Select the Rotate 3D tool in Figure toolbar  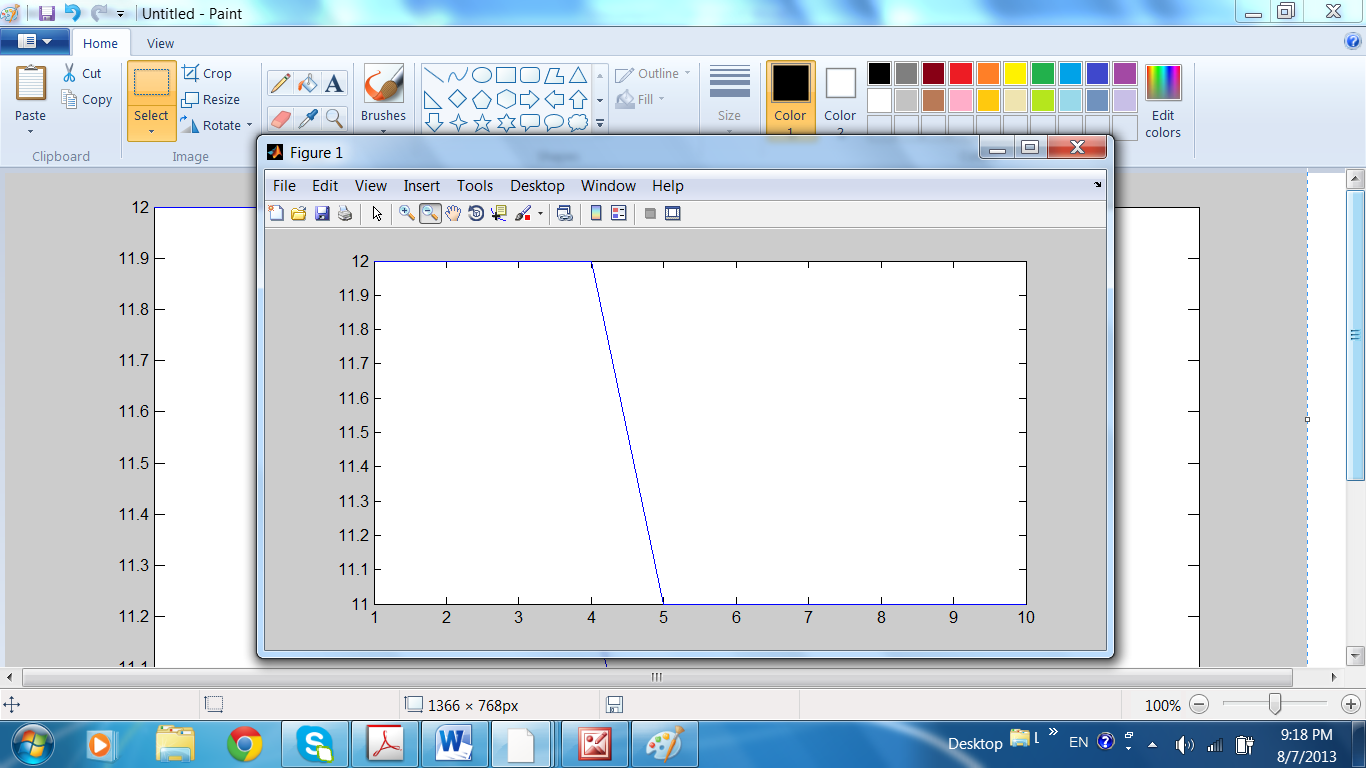pyautogui.click(x=476, y=213)
